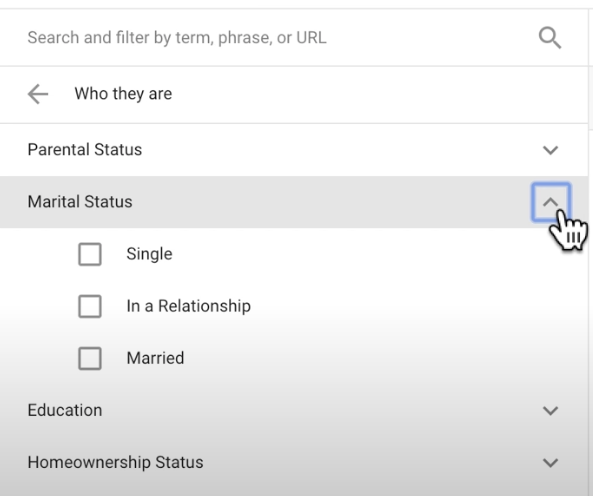The height and width of the screenshot is (496, 593).
Task: Click the Single option text
Action: pyautogui.click(x=149, y=254)
